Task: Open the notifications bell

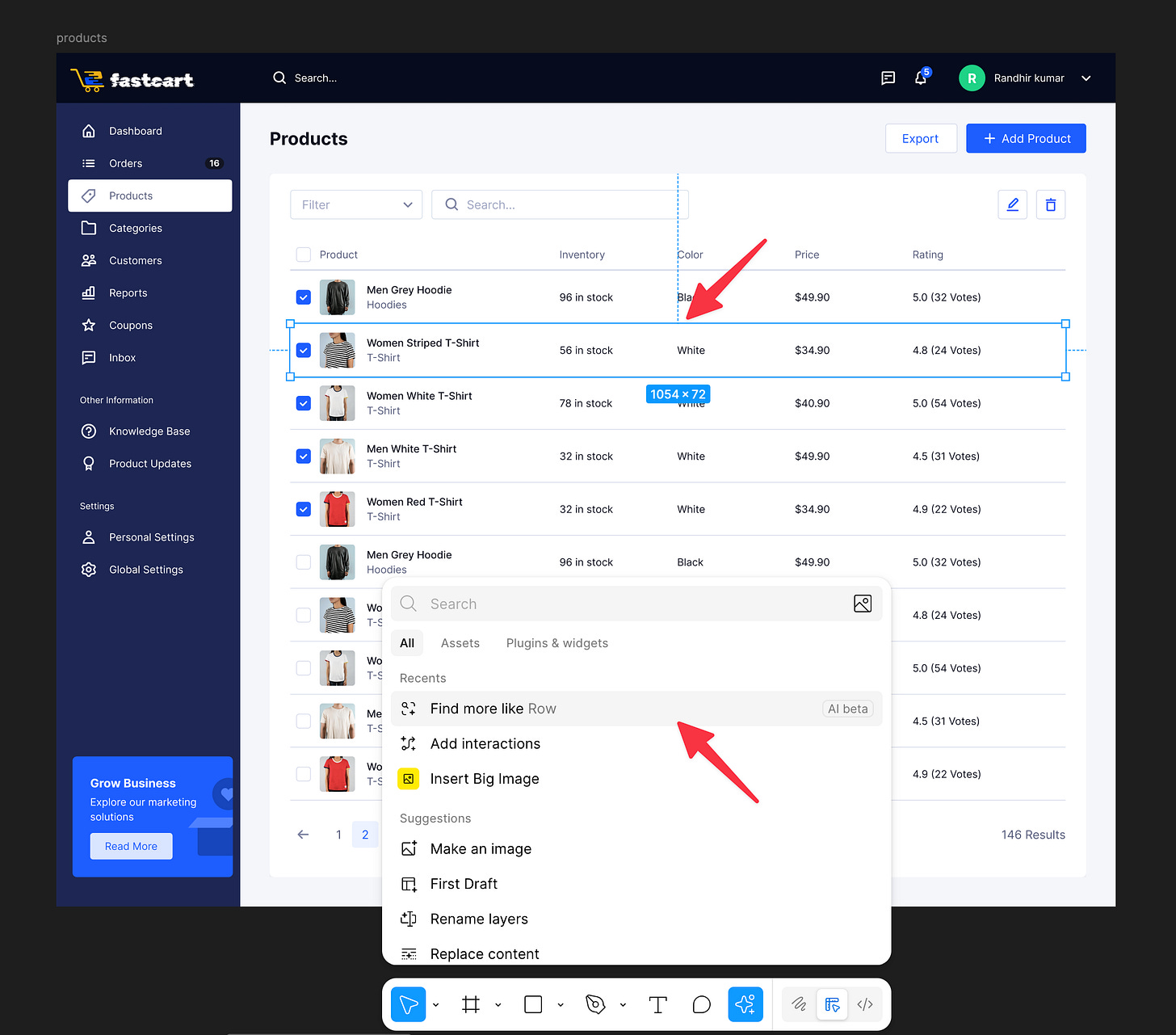Action: pyautogui.click(x=920, y=78)
